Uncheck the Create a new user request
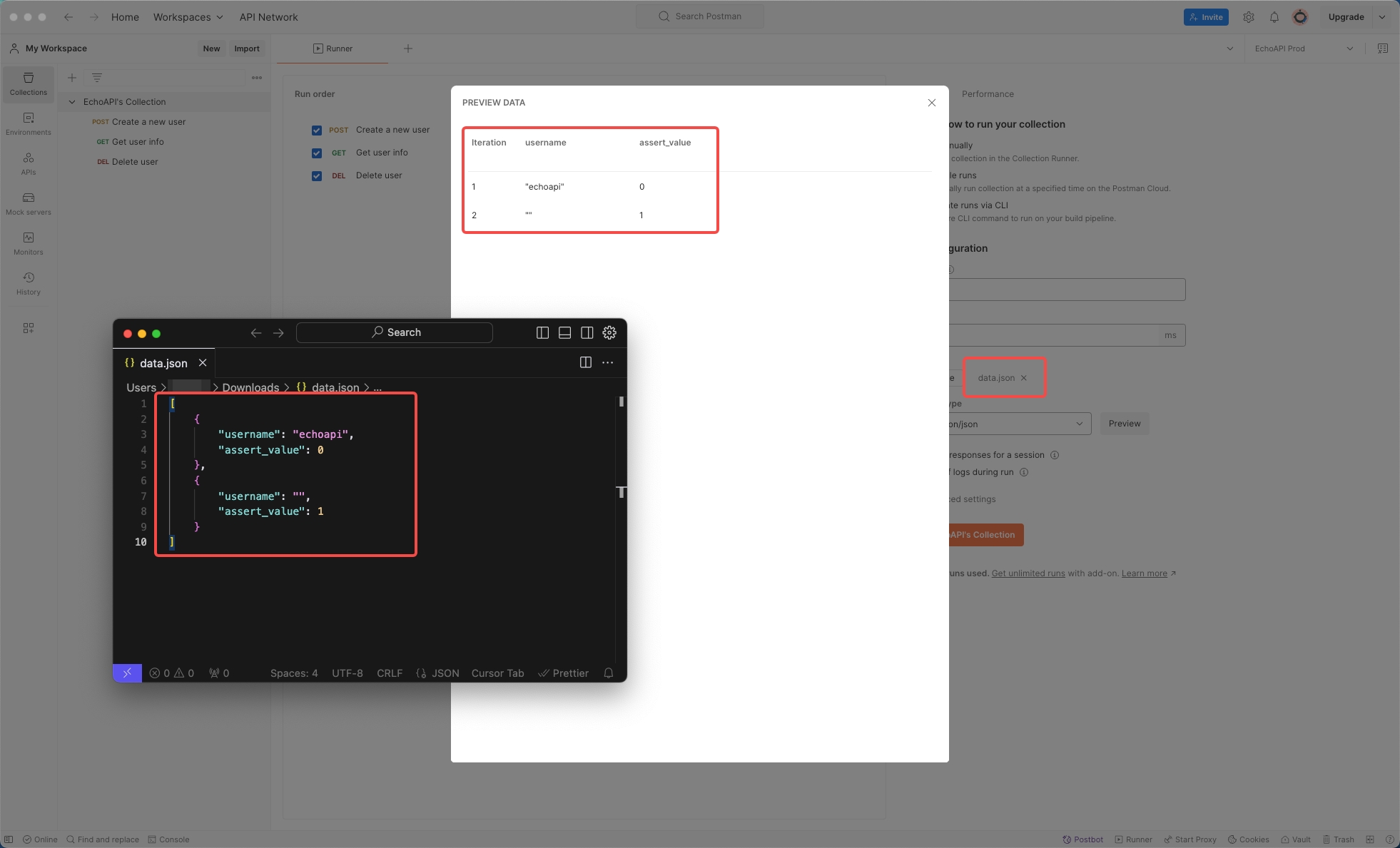 click(x=317, y=131)
